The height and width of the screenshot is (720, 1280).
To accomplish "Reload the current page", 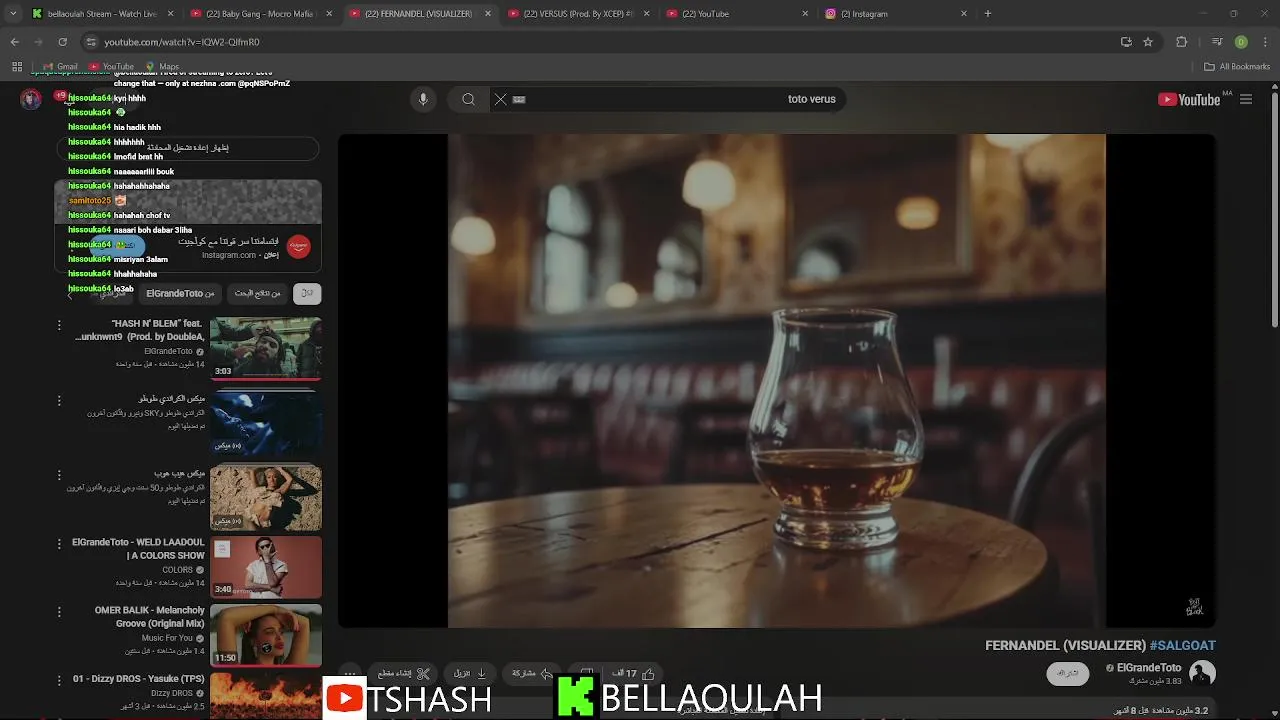I will (62, 42).
